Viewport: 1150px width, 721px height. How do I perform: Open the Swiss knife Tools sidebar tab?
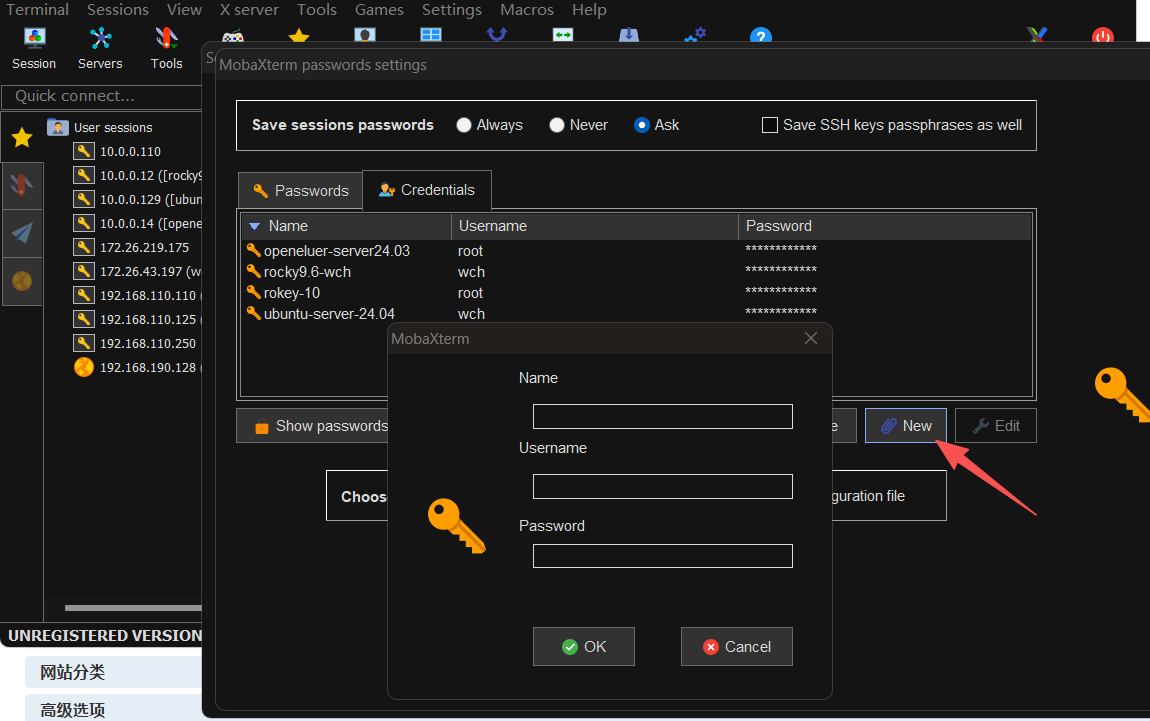pyautogui.click(x=22, y=186)
